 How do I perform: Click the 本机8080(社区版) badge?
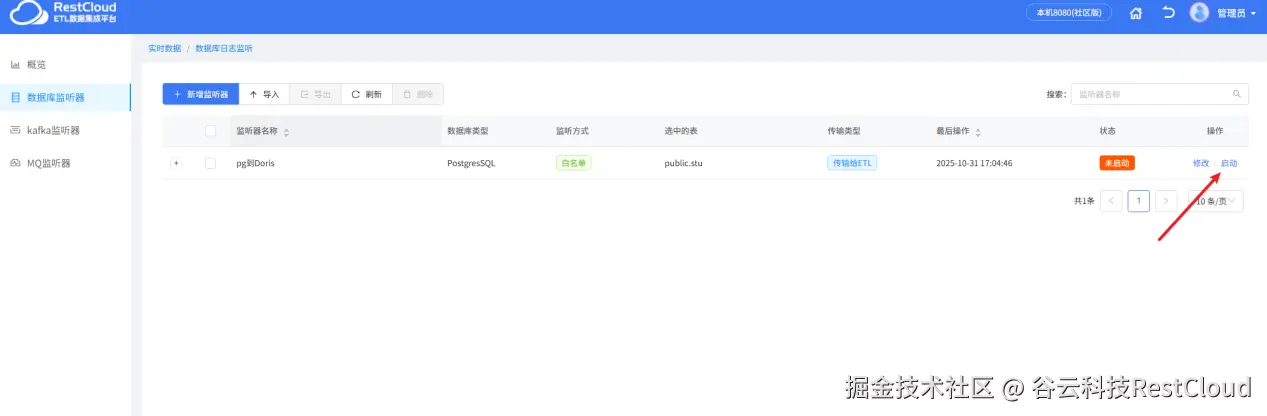coord(1068,13)
